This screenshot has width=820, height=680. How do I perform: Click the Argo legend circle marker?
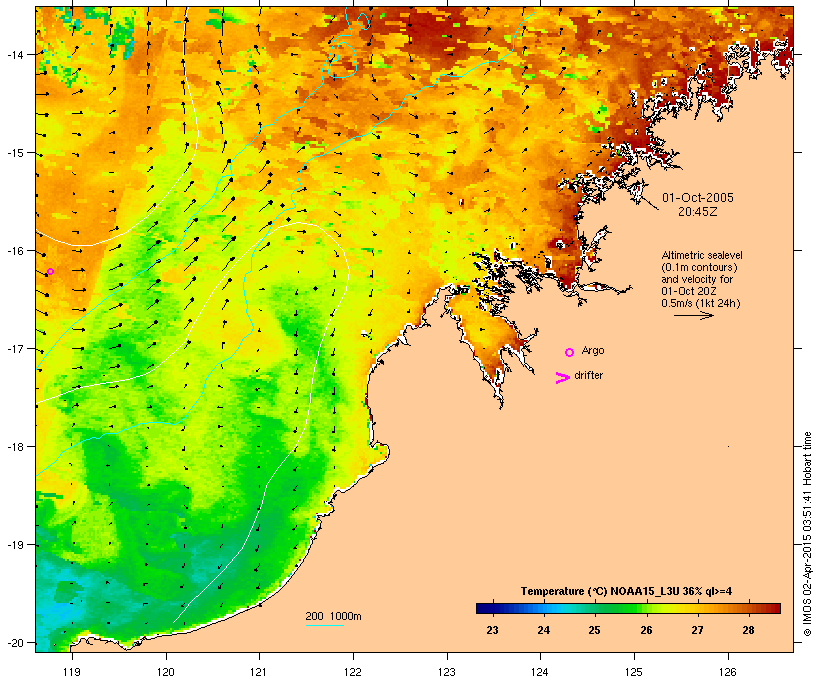(x=570, y=353)
